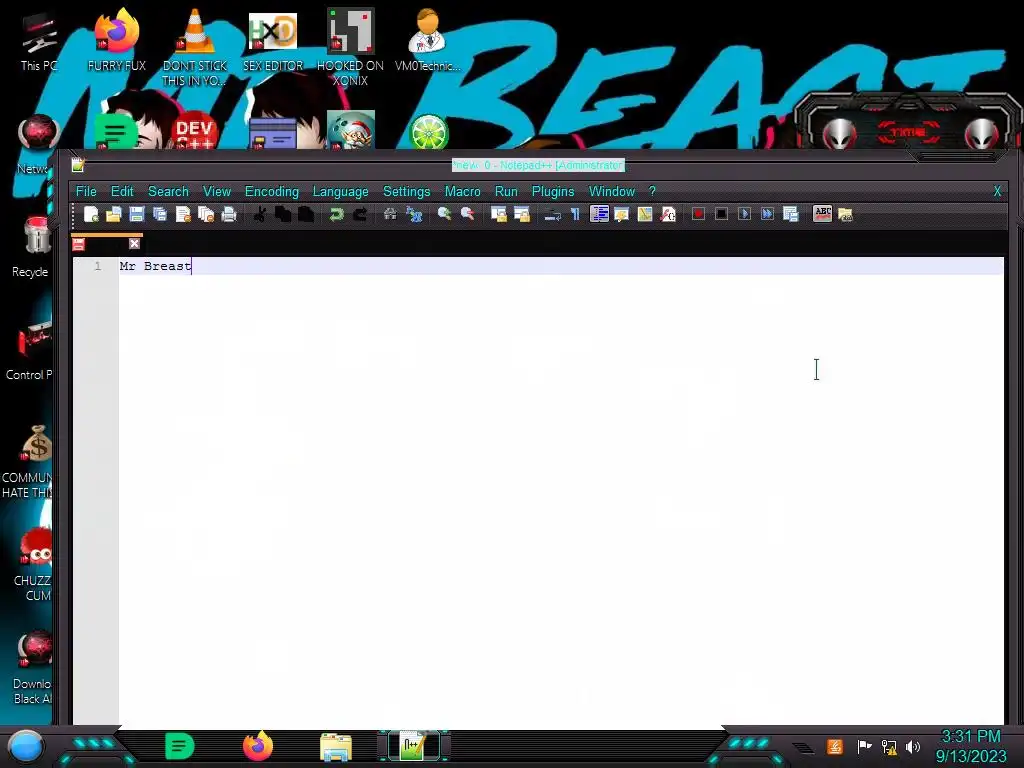
Task: Click the macro Playback icon
Action: (744, 214)
